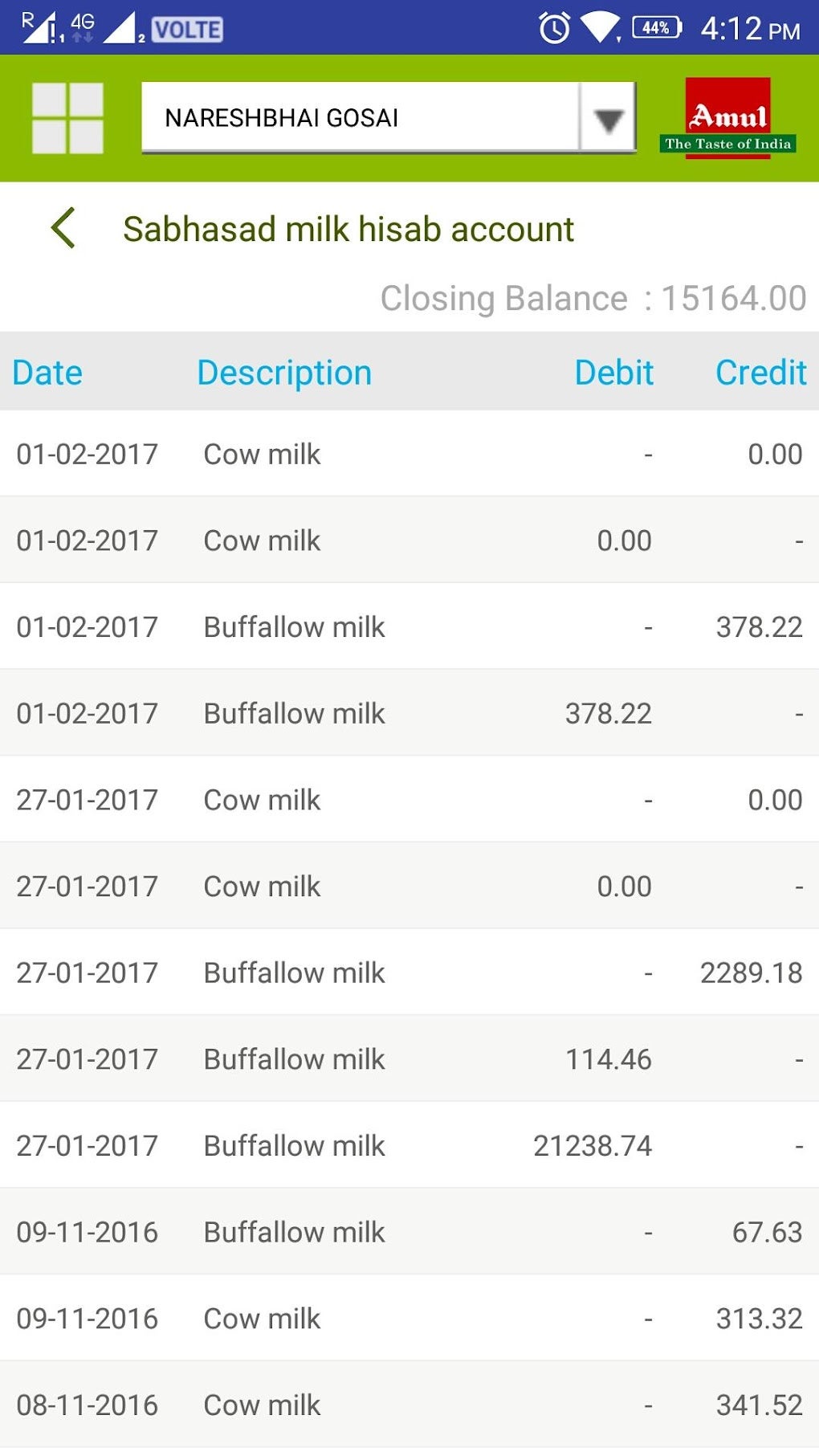Screen dimensions: 819x1456
Task: Tap the VoLTE status indicator
Action: point(187,30)
